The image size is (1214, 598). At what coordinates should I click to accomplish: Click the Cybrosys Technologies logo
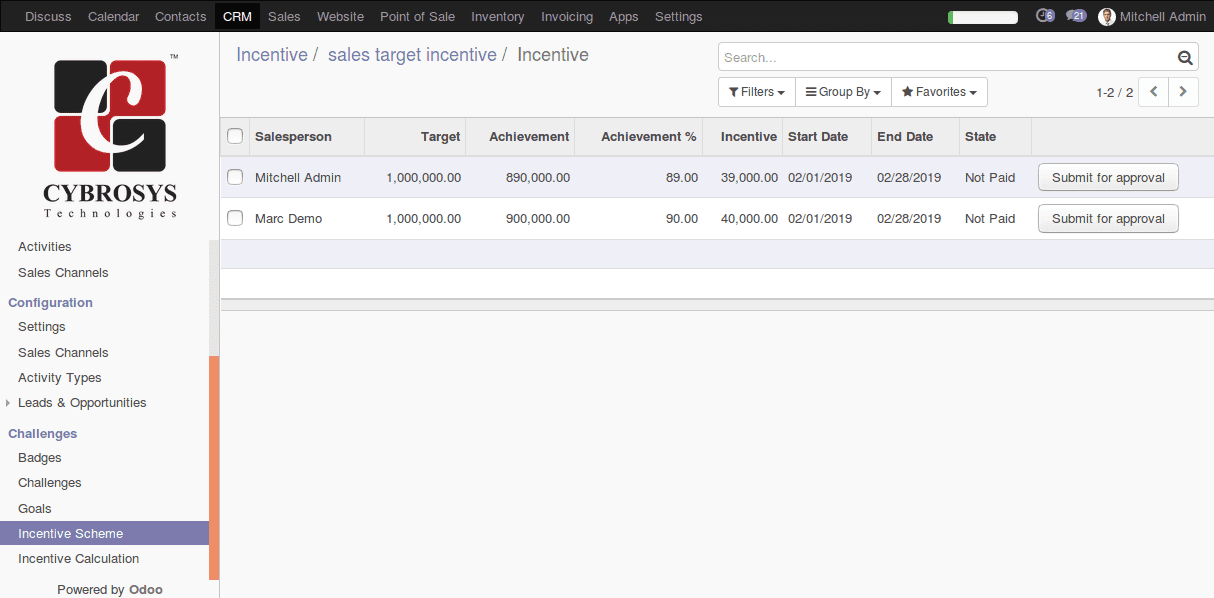coord(110,136)
